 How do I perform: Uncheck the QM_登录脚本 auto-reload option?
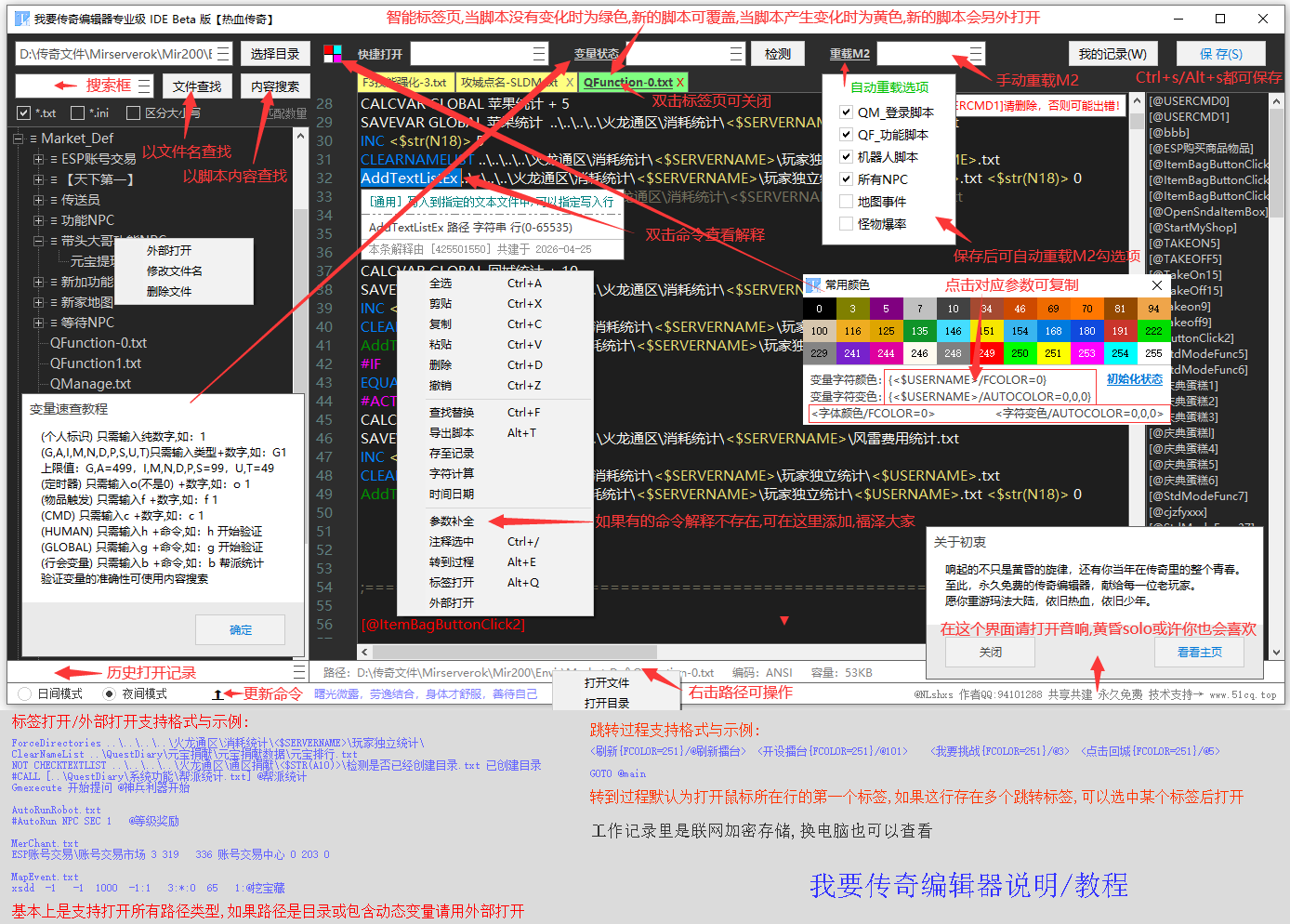click(846, 112)
